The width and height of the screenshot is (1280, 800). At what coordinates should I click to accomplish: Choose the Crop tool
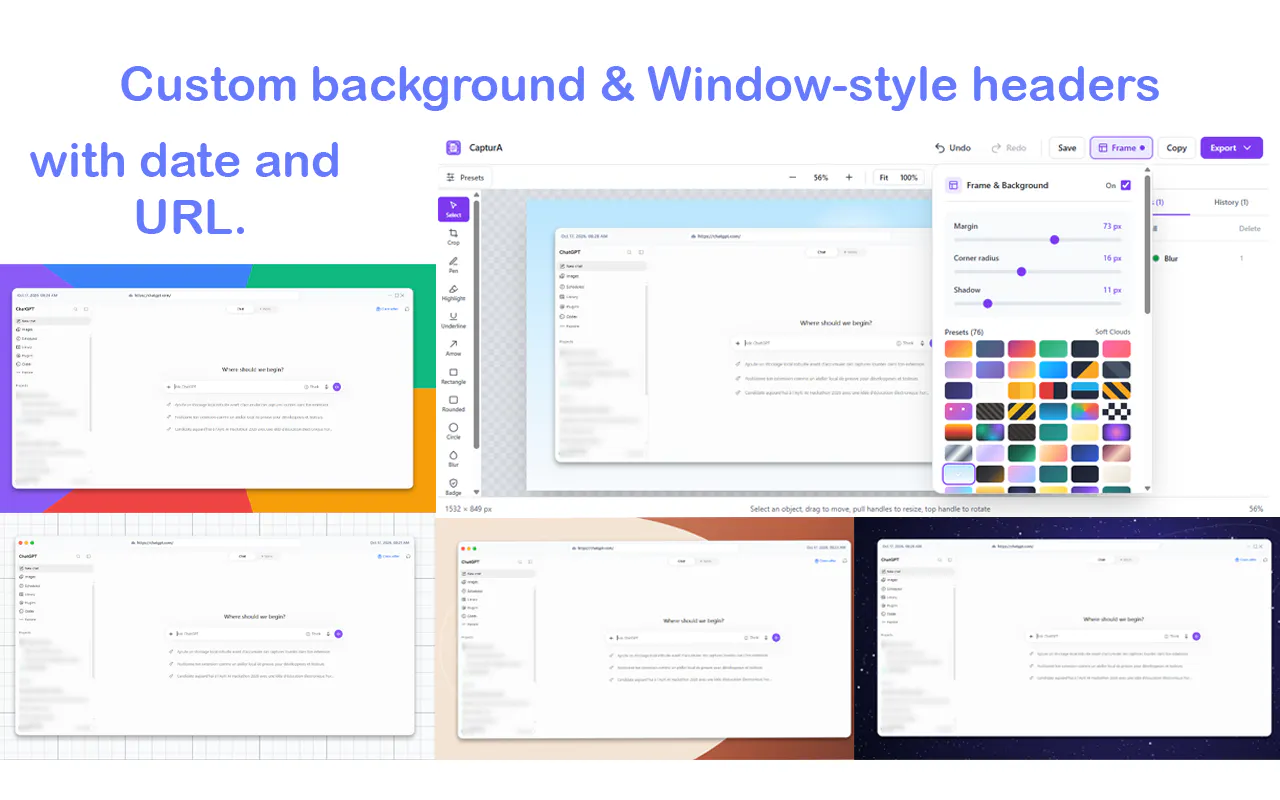453,237
